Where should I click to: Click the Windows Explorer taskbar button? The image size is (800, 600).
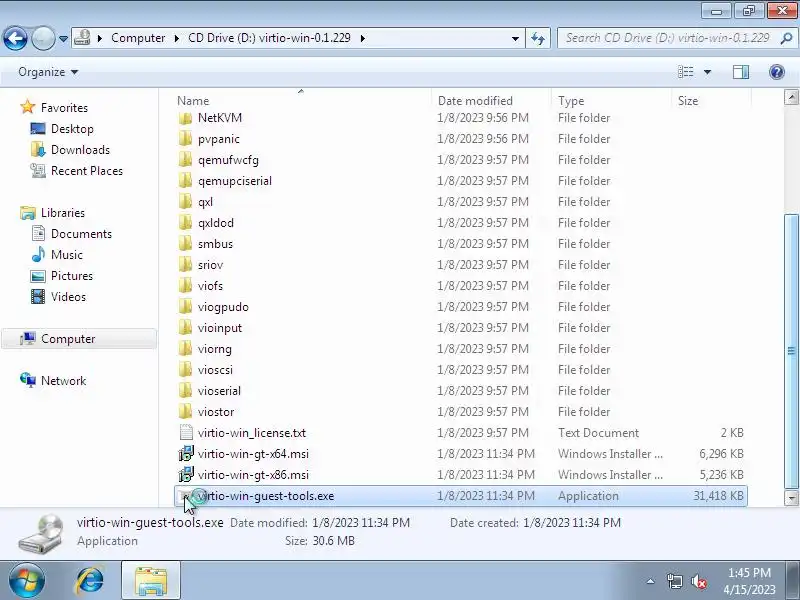[151, 581]
